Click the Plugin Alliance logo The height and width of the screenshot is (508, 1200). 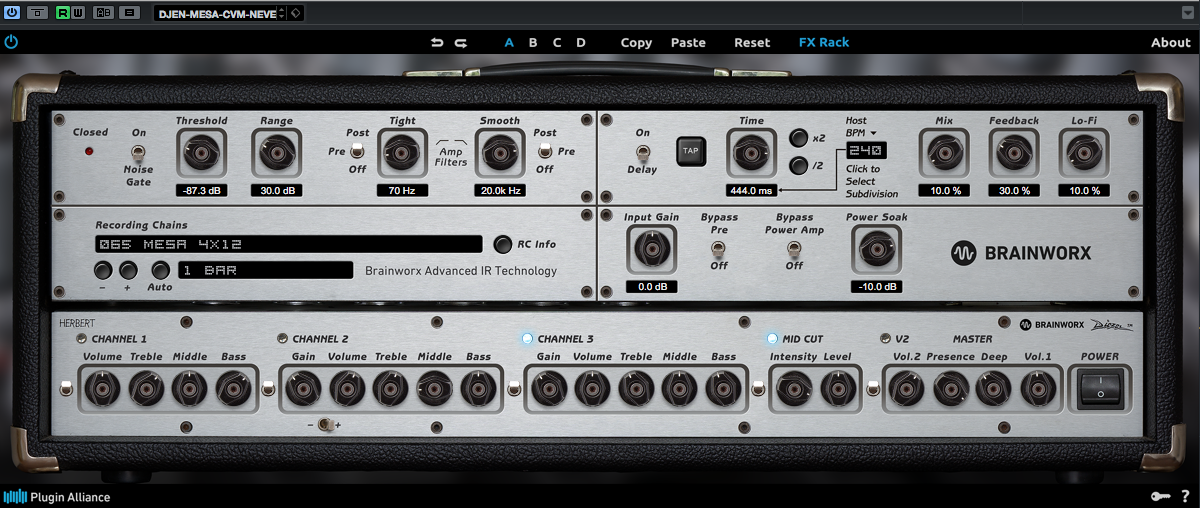coord(57,497)
